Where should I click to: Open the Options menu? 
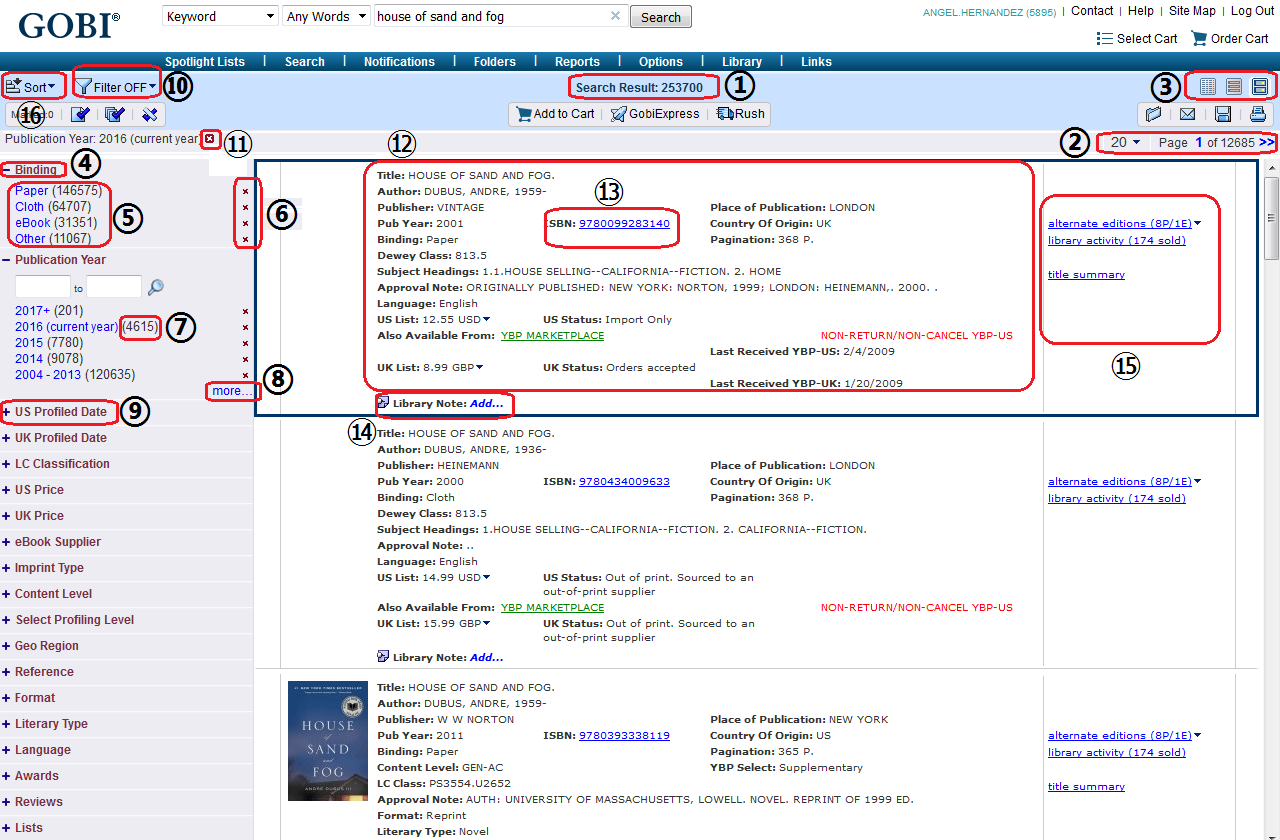(x=661, y=61)
